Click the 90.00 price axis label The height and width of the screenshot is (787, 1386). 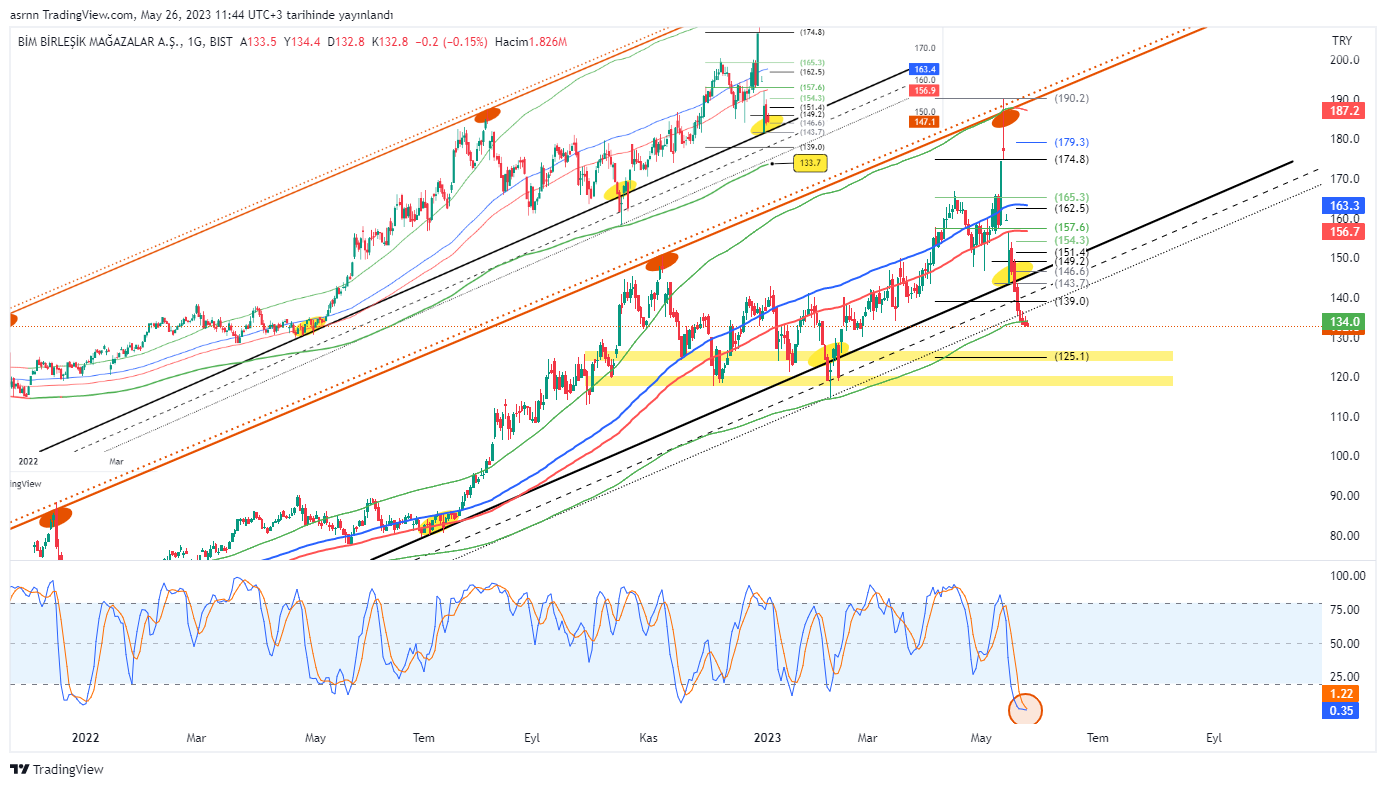(x=1344, y=496)
